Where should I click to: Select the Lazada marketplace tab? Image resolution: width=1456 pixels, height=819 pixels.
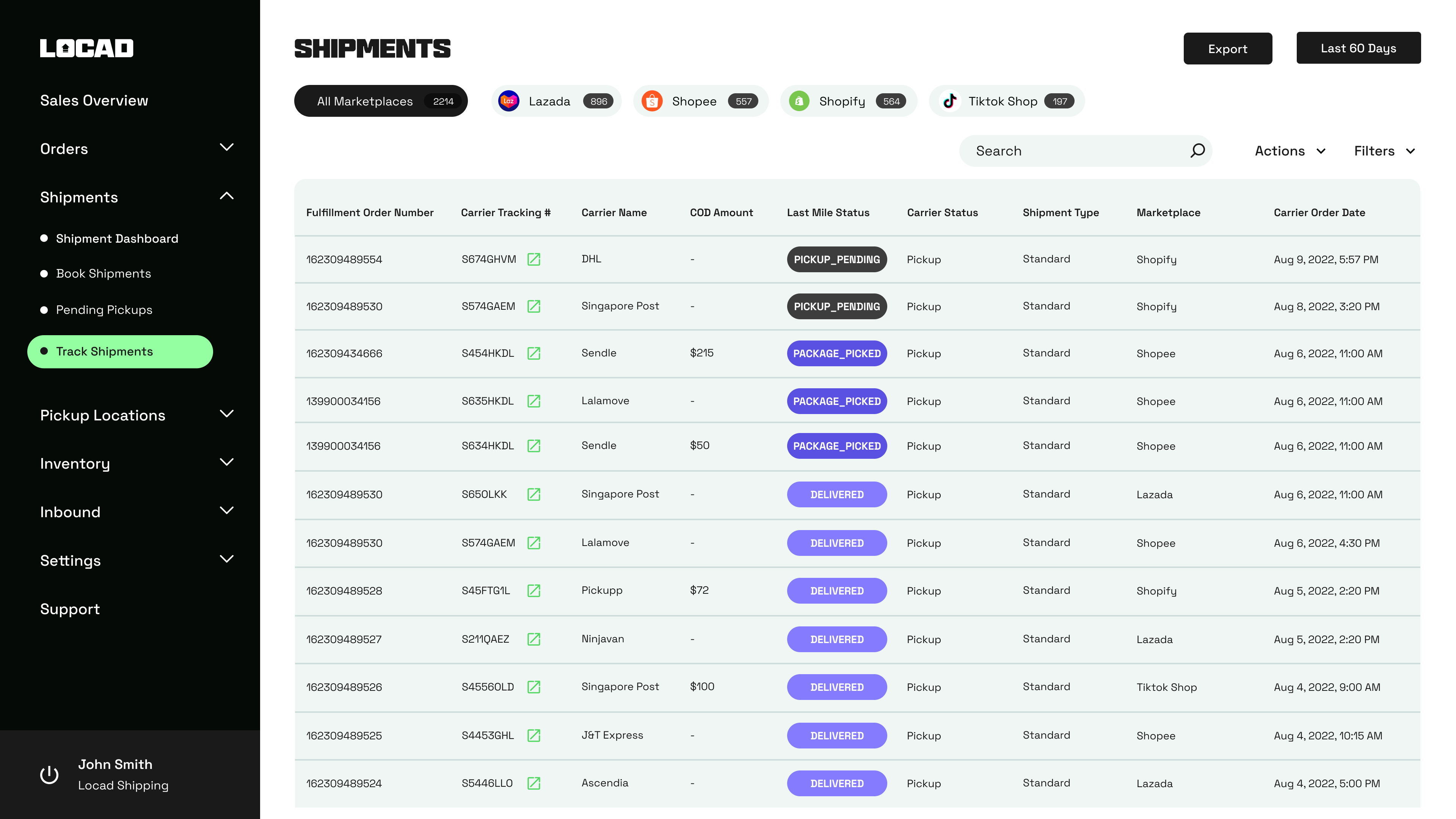click(x=556, y=101)
